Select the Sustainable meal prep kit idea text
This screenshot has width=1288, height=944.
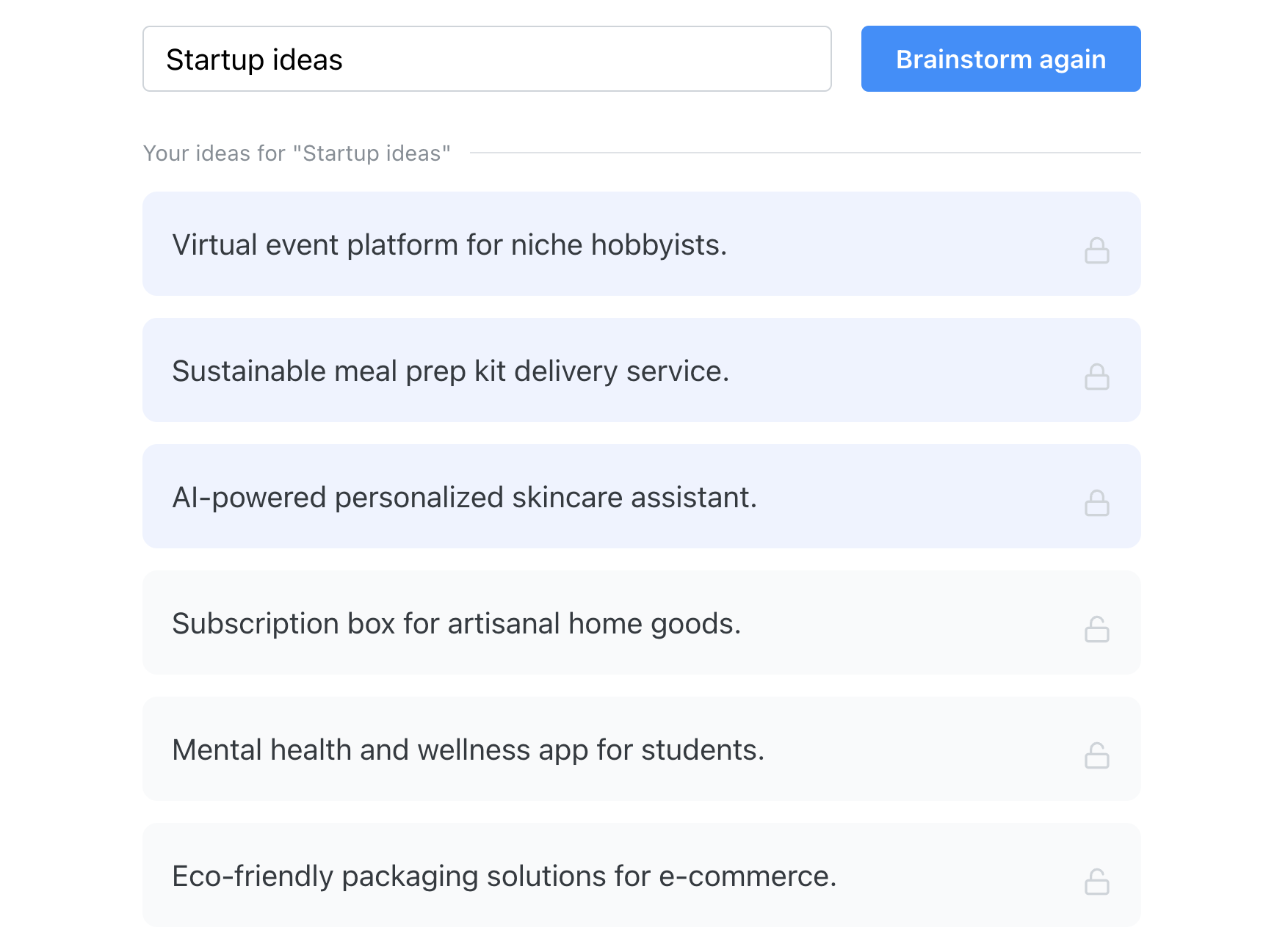(x=450, y=371)
